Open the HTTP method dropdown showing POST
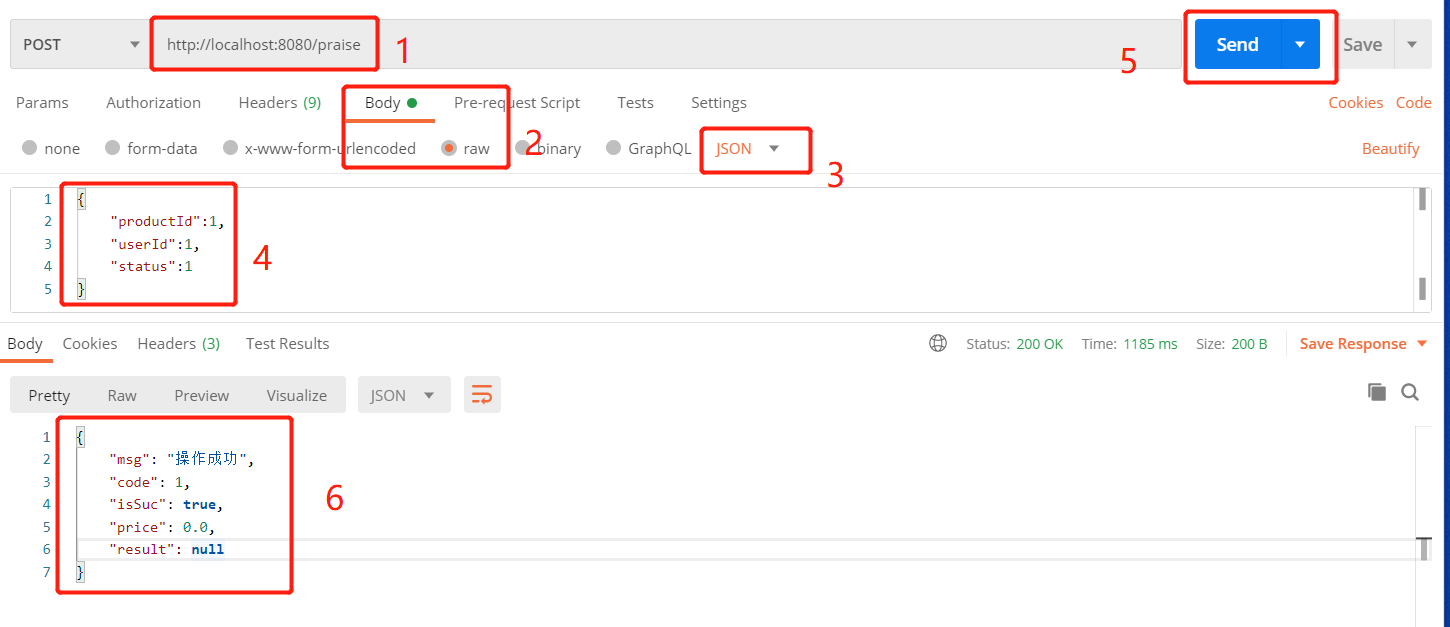The width and height of the screenshot is (1450, 627). click(80, 45)
